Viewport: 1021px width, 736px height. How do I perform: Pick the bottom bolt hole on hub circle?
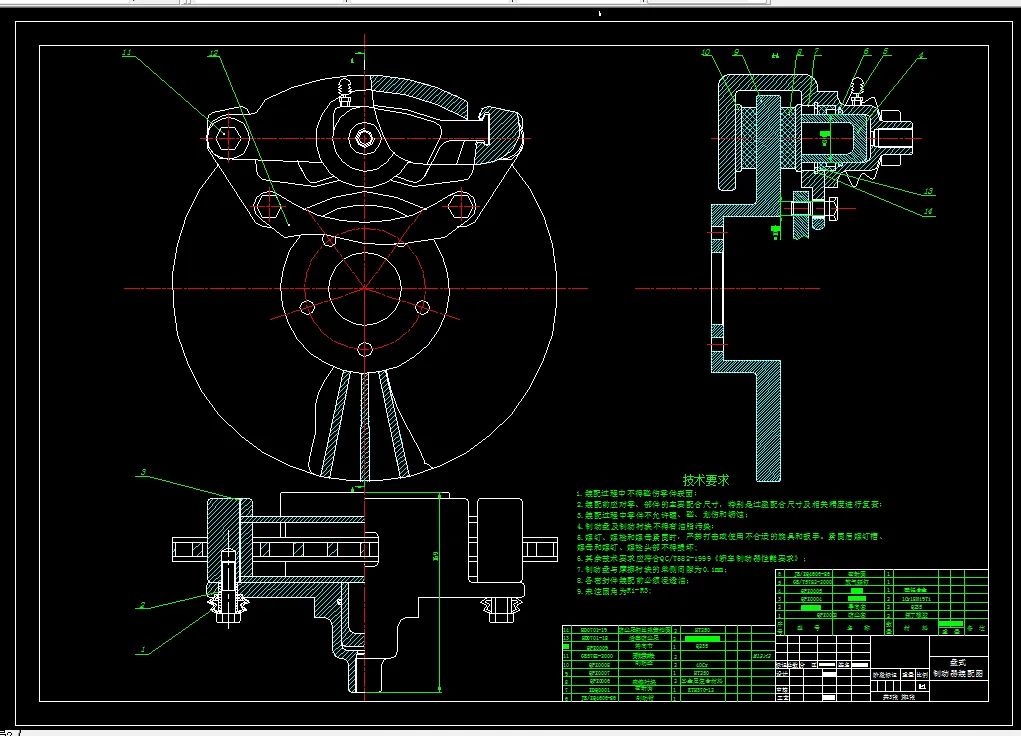(x=365, y=349)
